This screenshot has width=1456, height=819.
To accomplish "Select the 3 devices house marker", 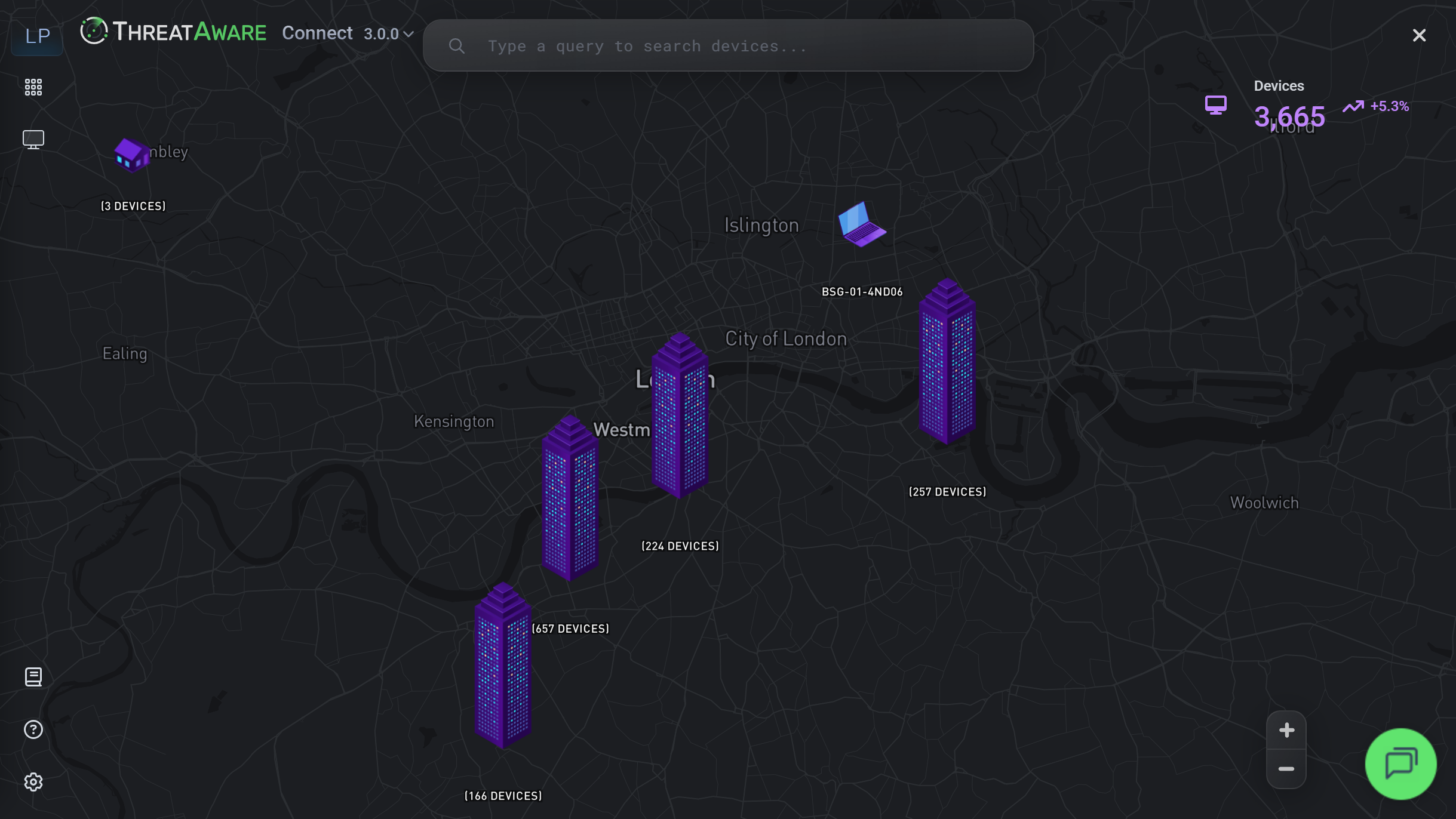I will tap(131, 155).
